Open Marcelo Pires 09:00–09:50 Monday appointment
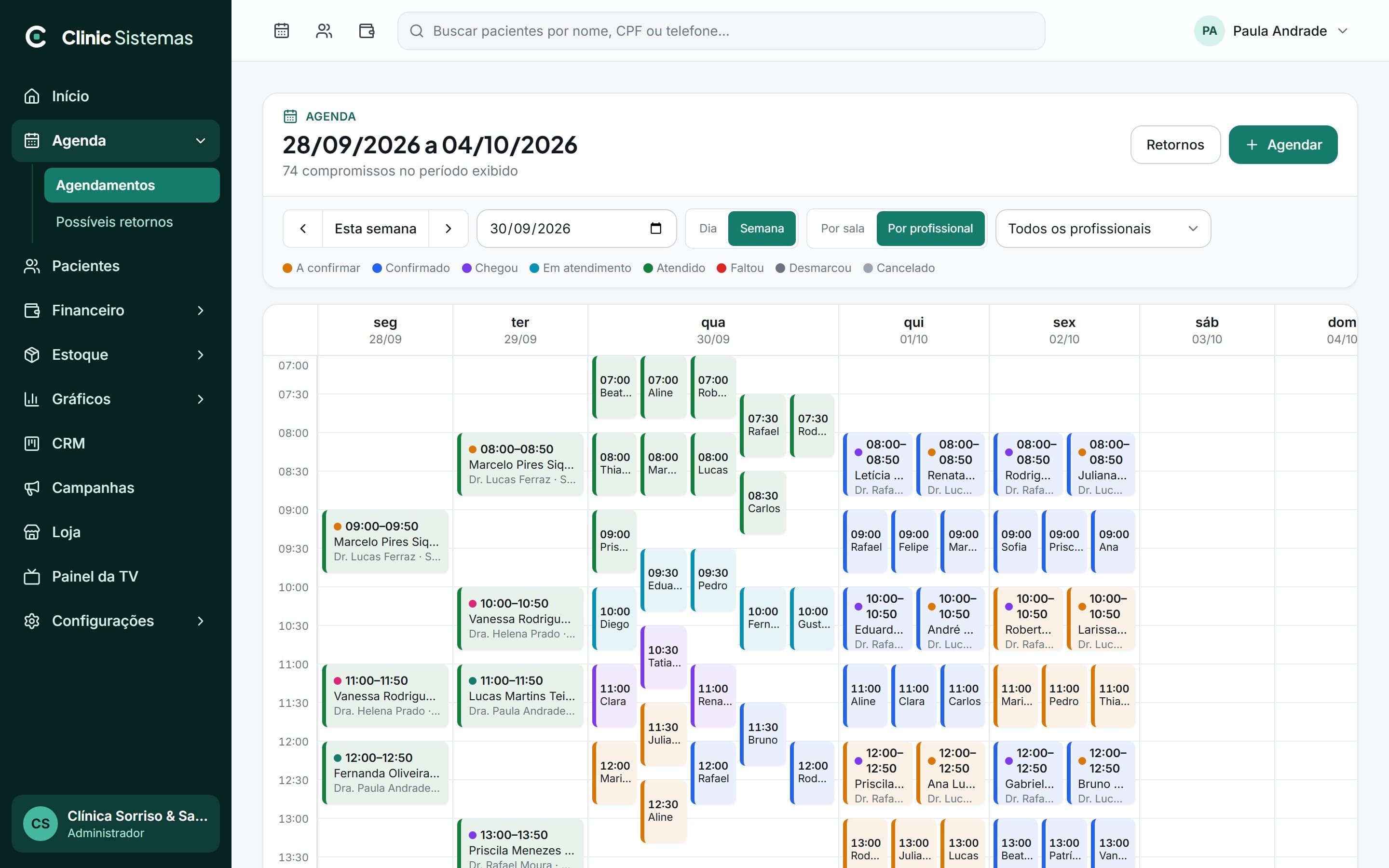 [385, 541]
